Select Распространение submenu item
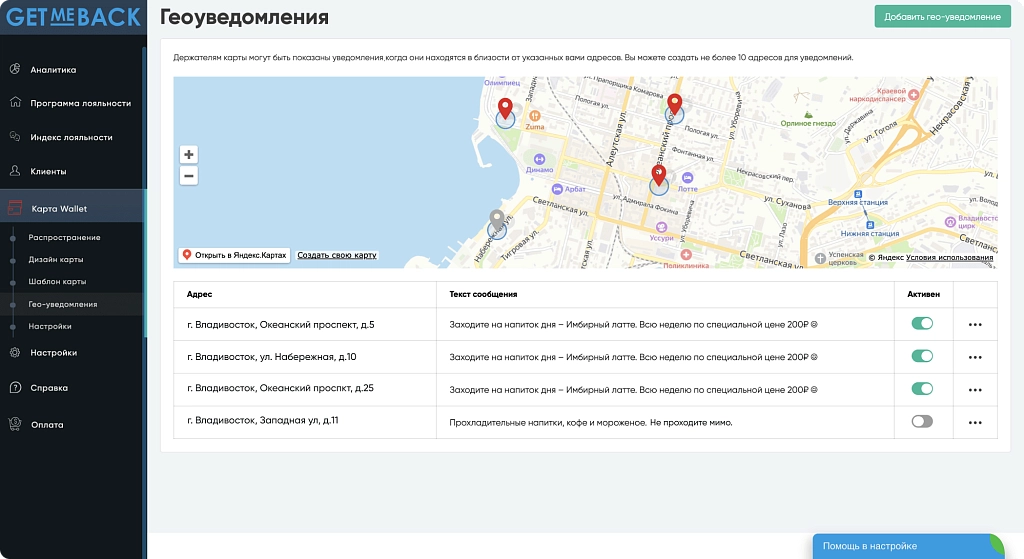 [x=64, y=237]
